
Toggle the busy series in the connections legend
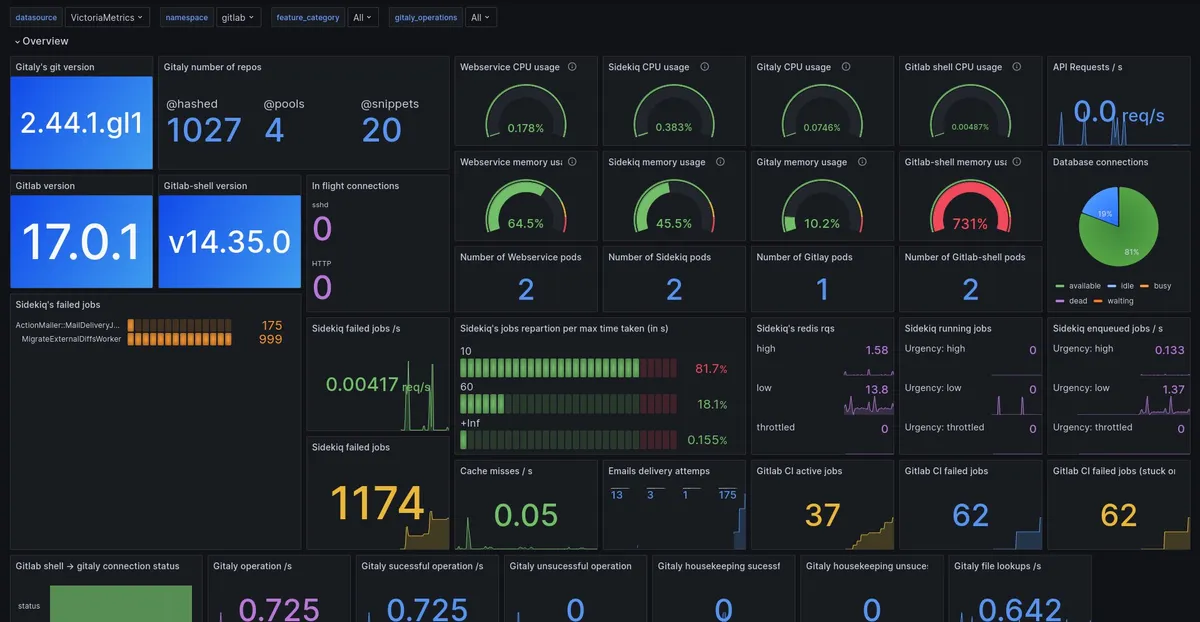point(1160,286)
